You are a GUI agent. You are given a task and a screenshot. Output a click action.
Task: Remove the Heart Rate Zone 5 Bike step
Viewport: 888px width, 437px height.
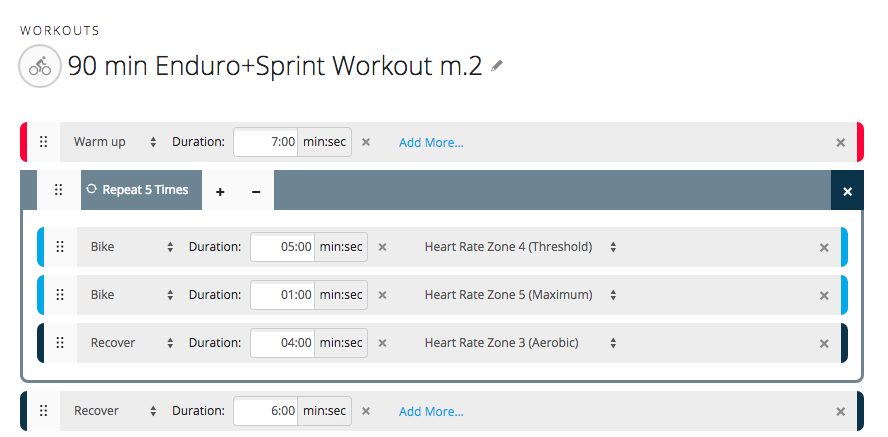pos(824,295)
